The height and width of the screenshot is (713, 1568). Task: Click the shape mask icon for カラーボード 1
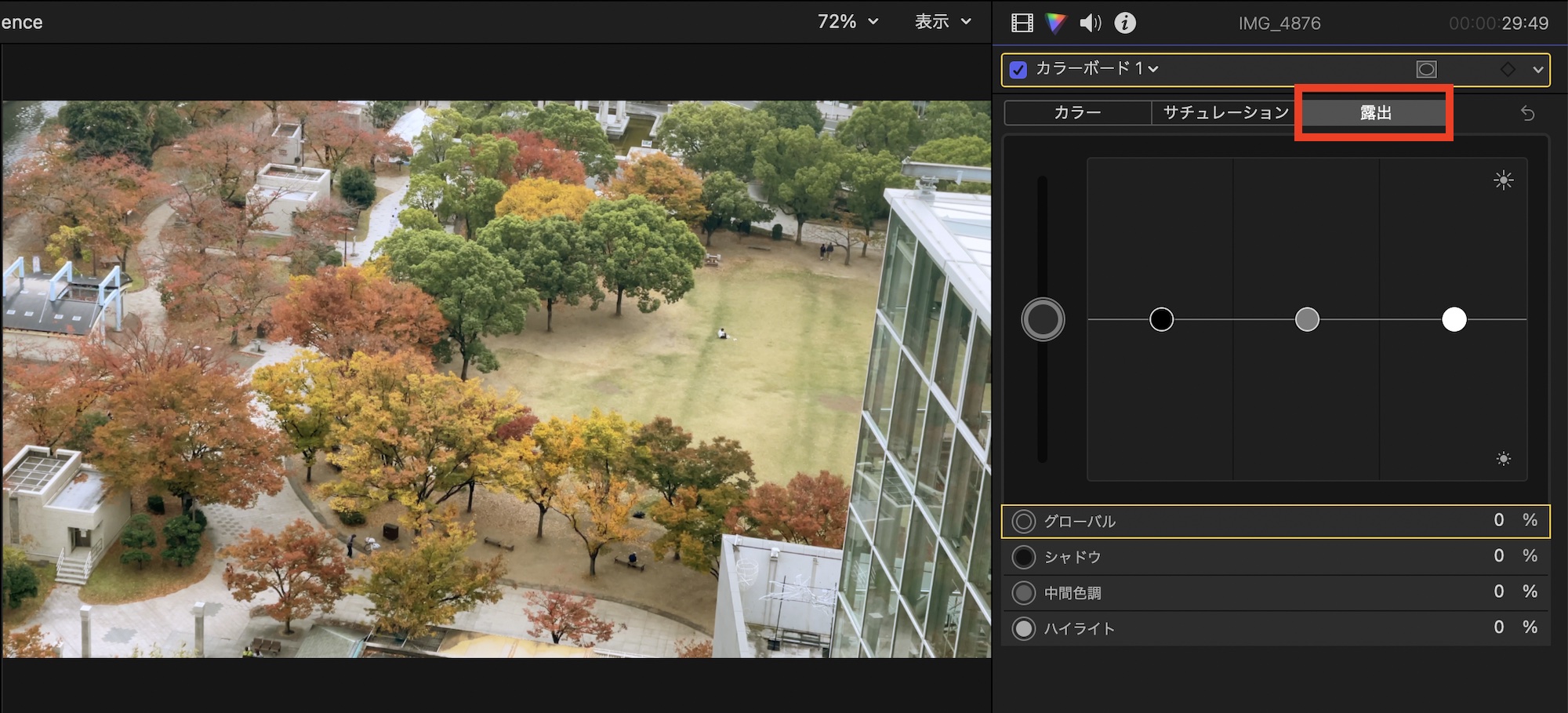point(1426,70)
